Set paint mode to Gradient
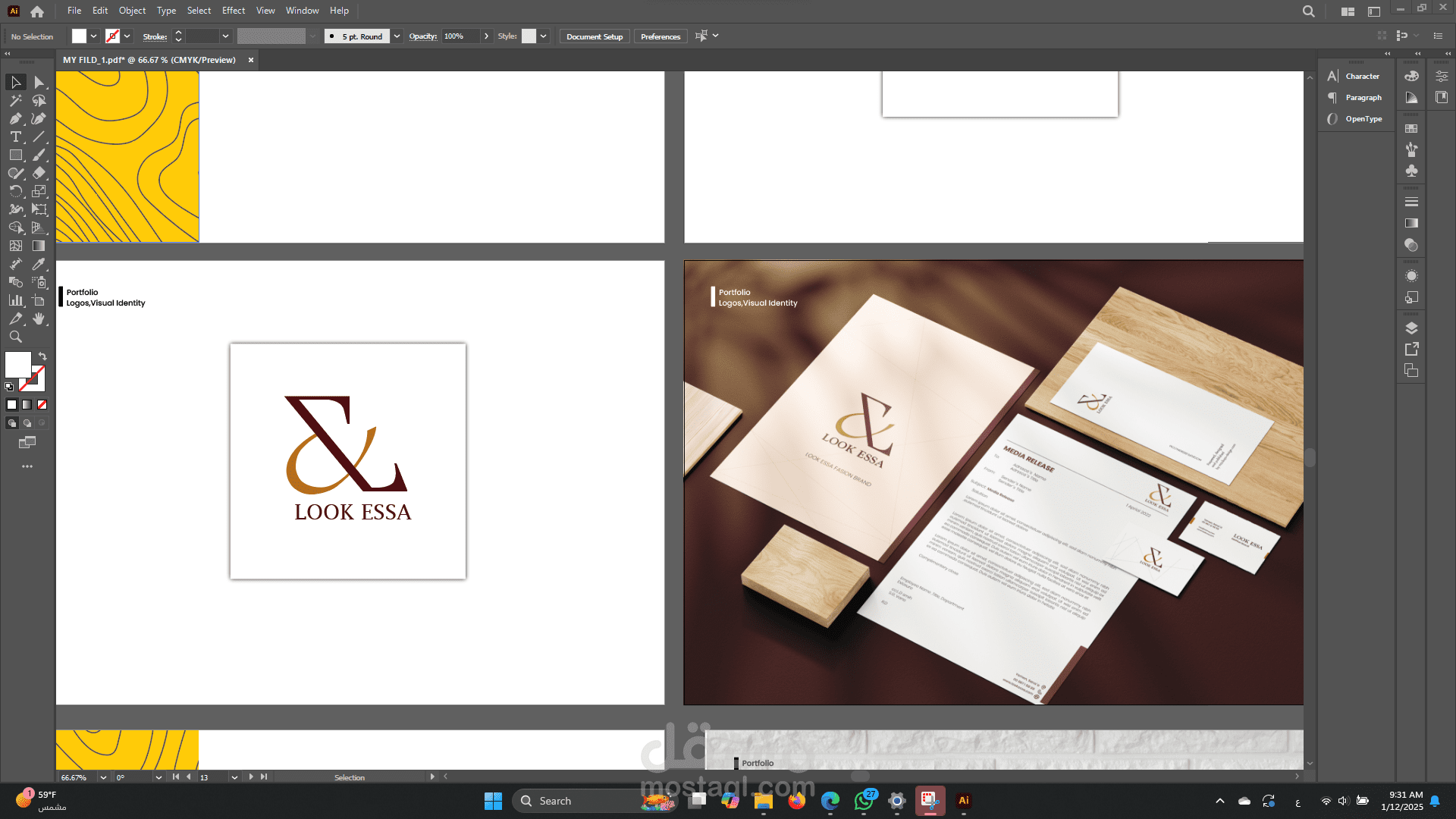Screen dimensions: 1456x819 (x=27, y=405)
